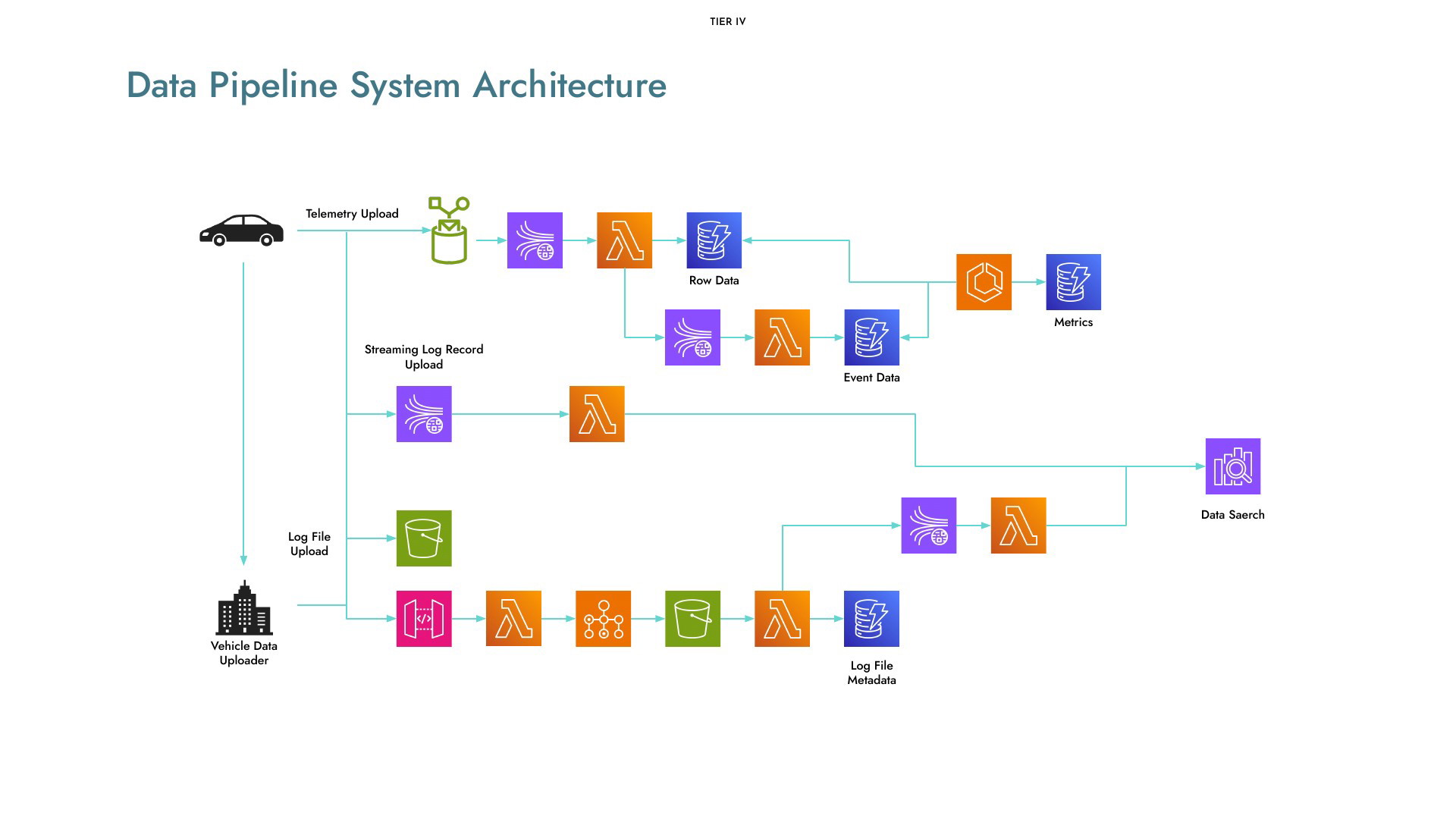Click the Lambda icon nearest Data Saerch

[1018, 526]
